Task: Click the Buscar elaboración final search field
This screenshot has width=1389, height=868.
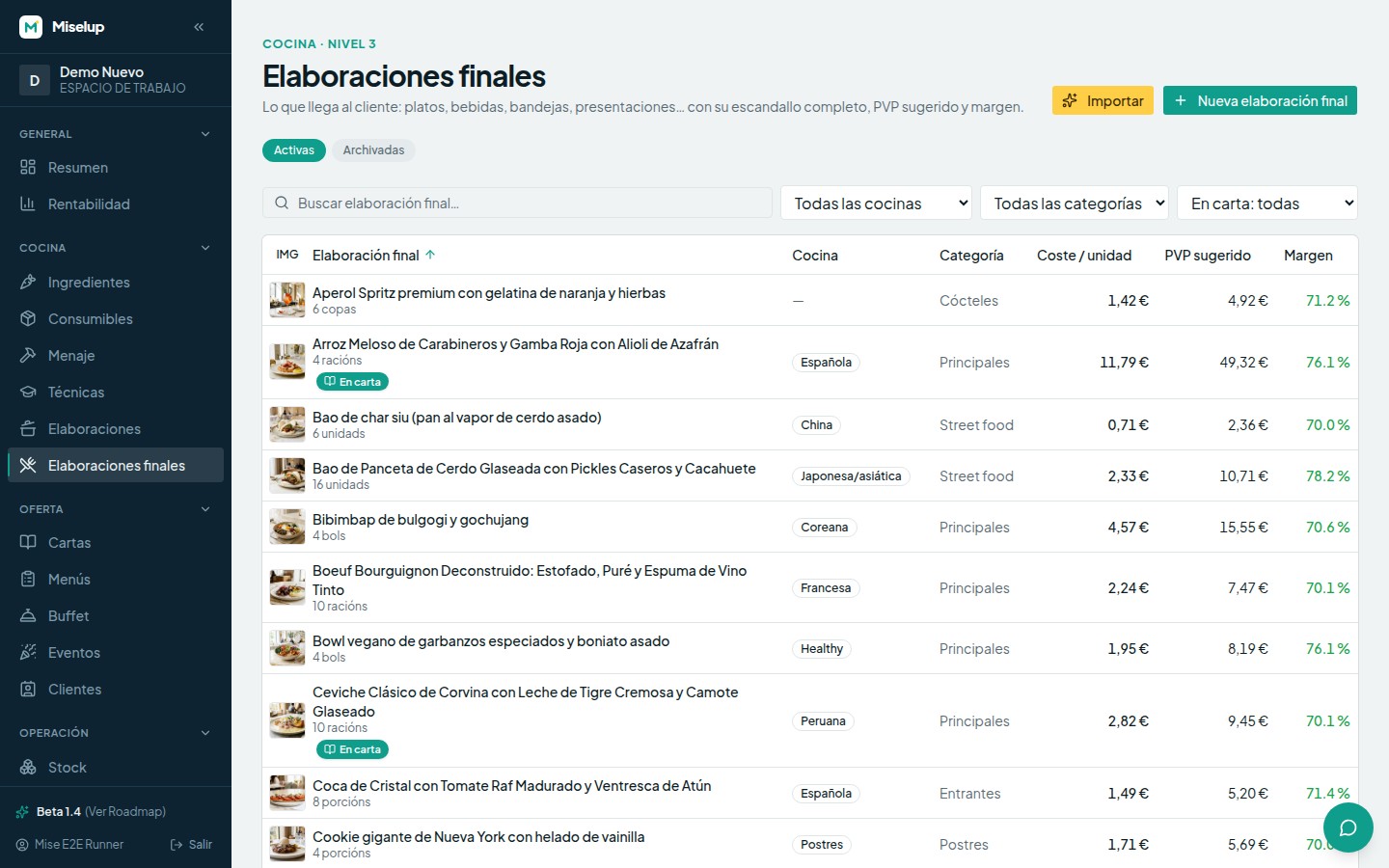Action: [x=517, y=203]
